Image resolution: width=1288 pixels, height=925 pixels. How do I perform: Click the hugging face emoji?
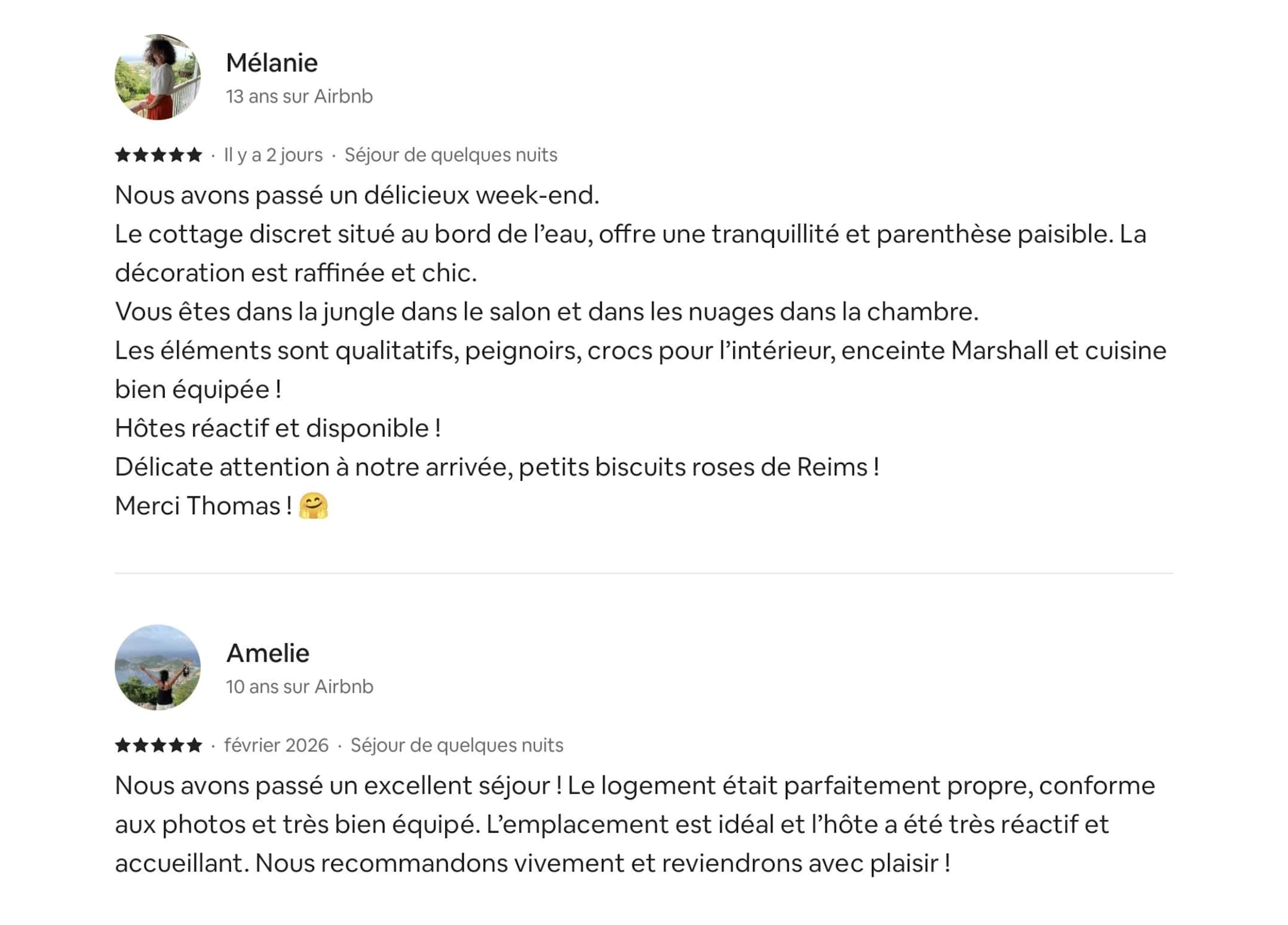(x=313, y=506)
